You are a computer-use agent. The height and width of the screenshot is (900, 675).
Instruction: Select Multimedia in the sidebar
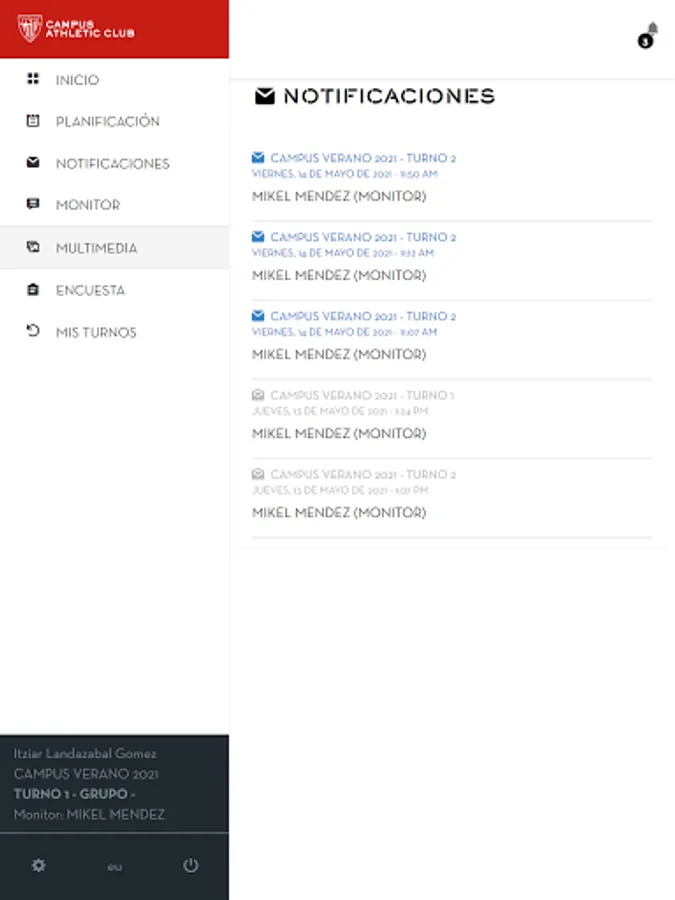coord(115,248)
